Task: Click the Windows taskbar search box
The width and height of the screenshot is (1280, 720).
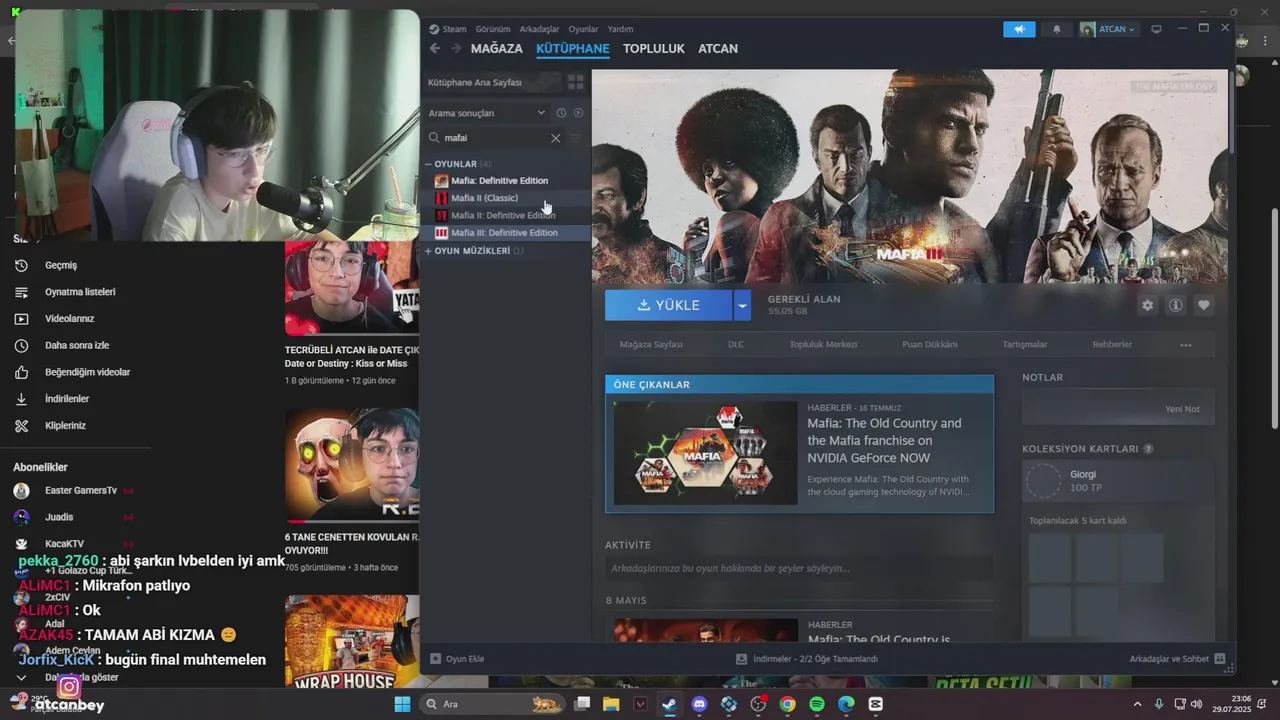Action: (490, 704)
